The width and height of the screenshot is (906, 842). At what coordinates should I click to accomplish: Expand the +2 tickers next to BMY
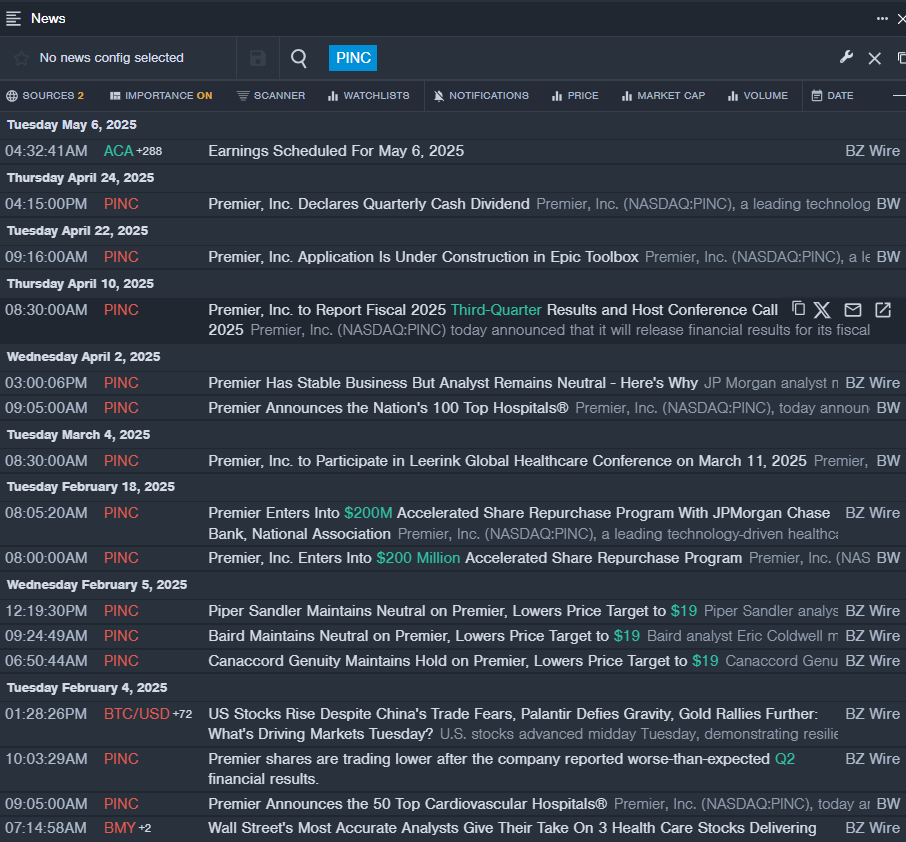pyautogui.click(x=144, y=828)
